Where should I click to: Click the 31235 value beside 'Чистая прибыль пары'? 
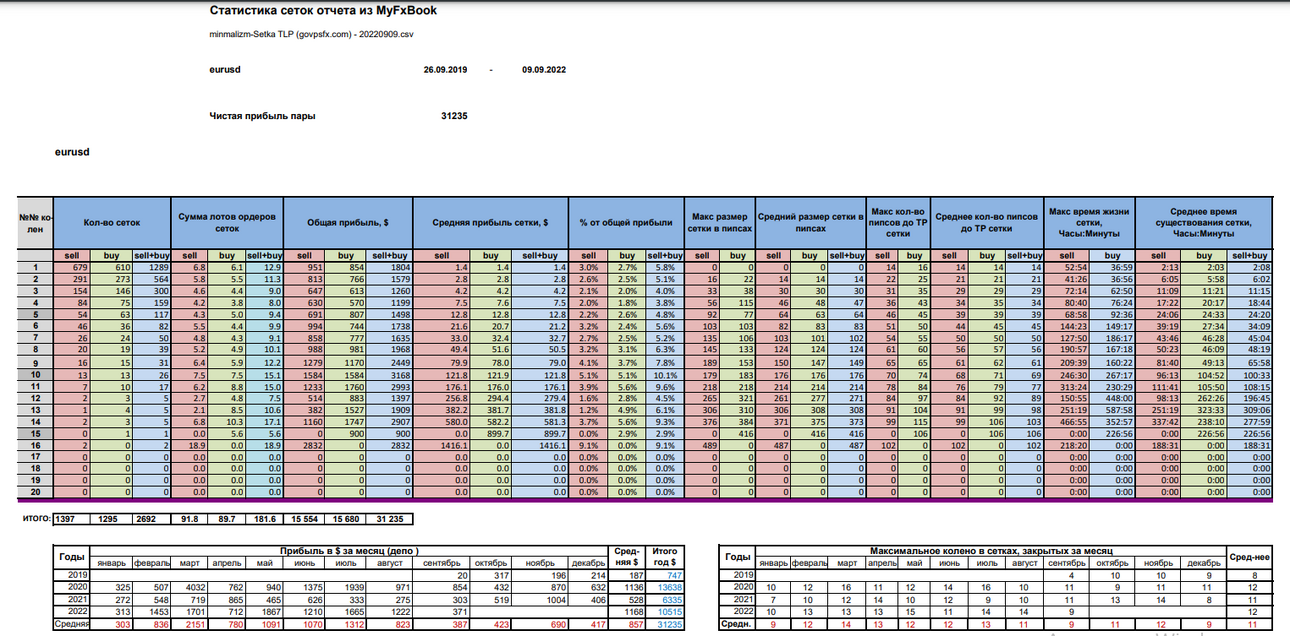click(x=455, y=116)
